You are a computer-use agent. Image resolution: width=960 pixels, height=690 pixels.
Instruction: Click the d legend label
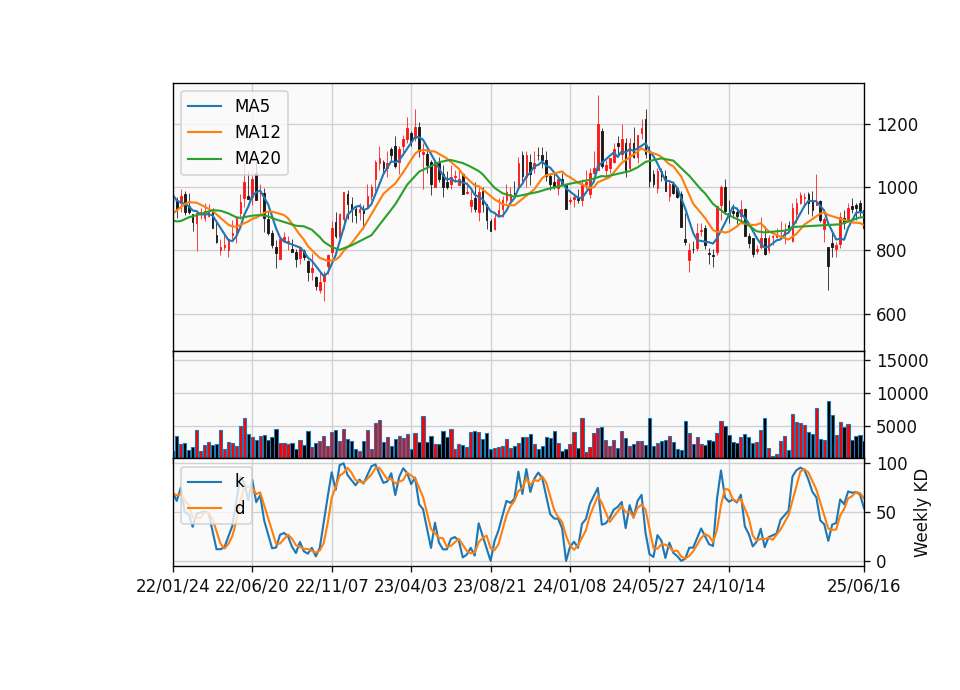(239, 508)
